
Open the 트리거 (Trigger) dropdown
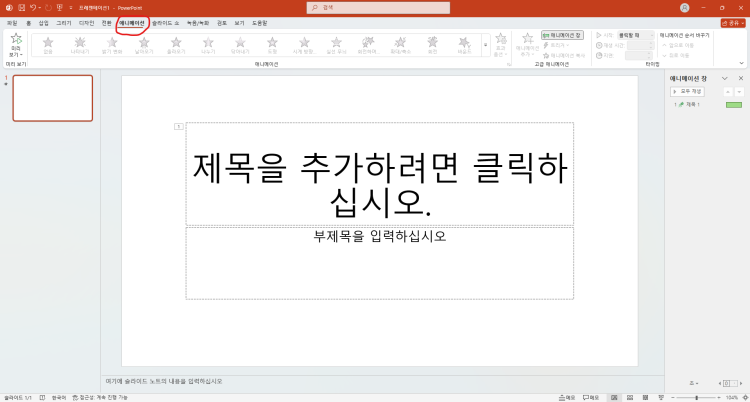[x=556, y=45]
